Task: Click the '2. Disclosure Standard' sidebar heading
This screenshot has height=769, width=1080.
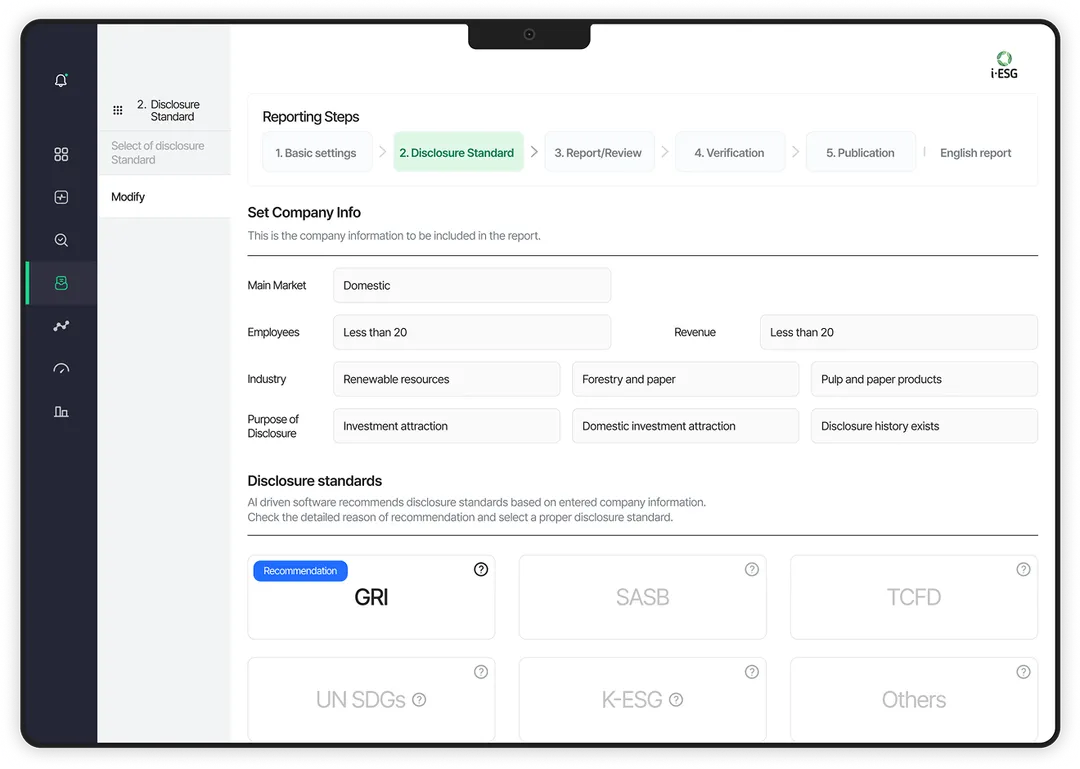Action: [168, 110]
